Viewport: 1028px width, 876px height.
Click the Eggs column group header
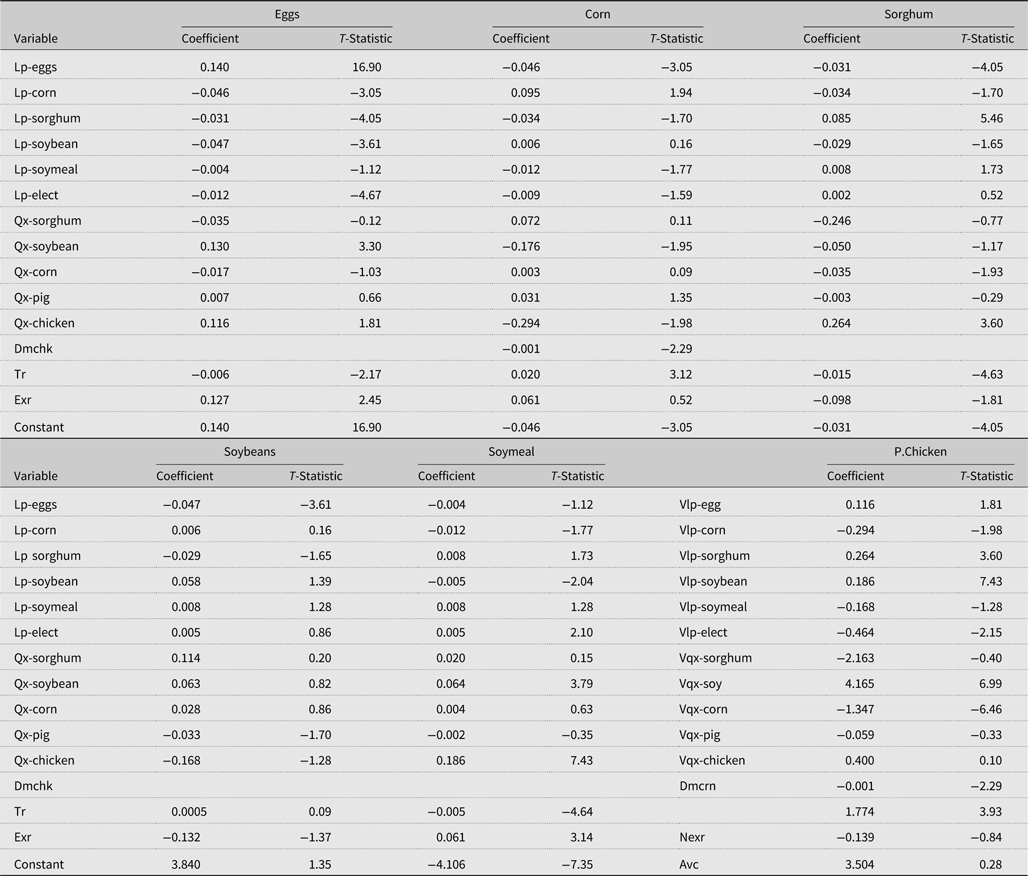pos(287,14)
